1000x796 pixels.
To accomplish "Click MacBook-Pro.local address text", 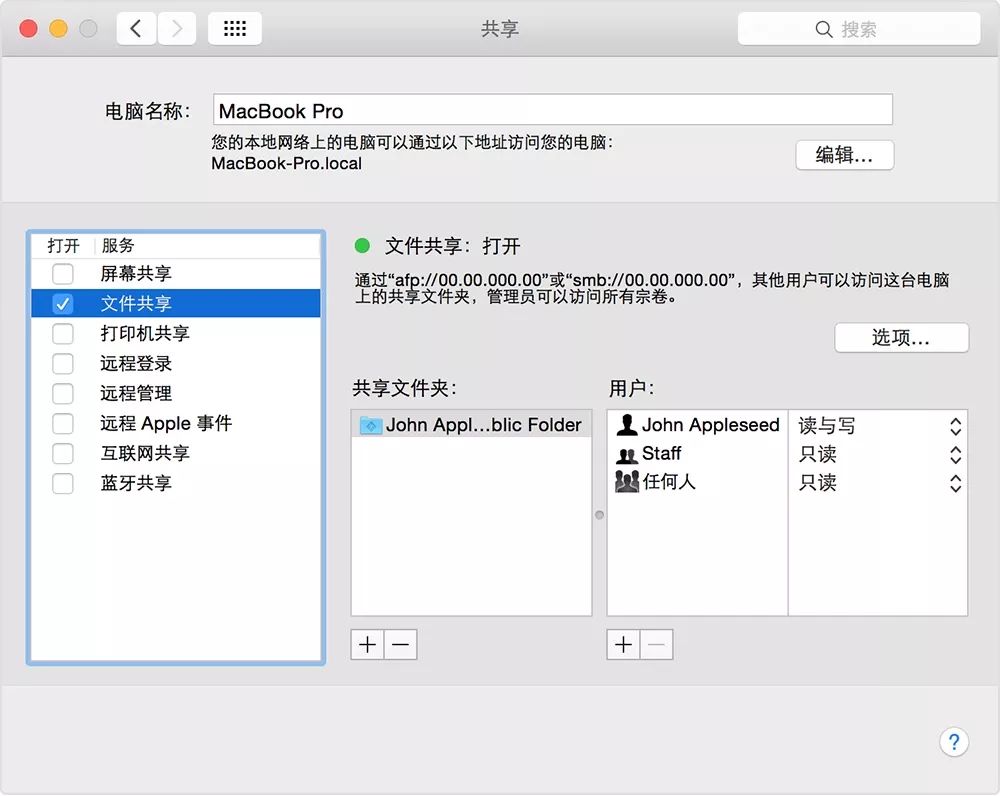I will [x=286, y=164].
